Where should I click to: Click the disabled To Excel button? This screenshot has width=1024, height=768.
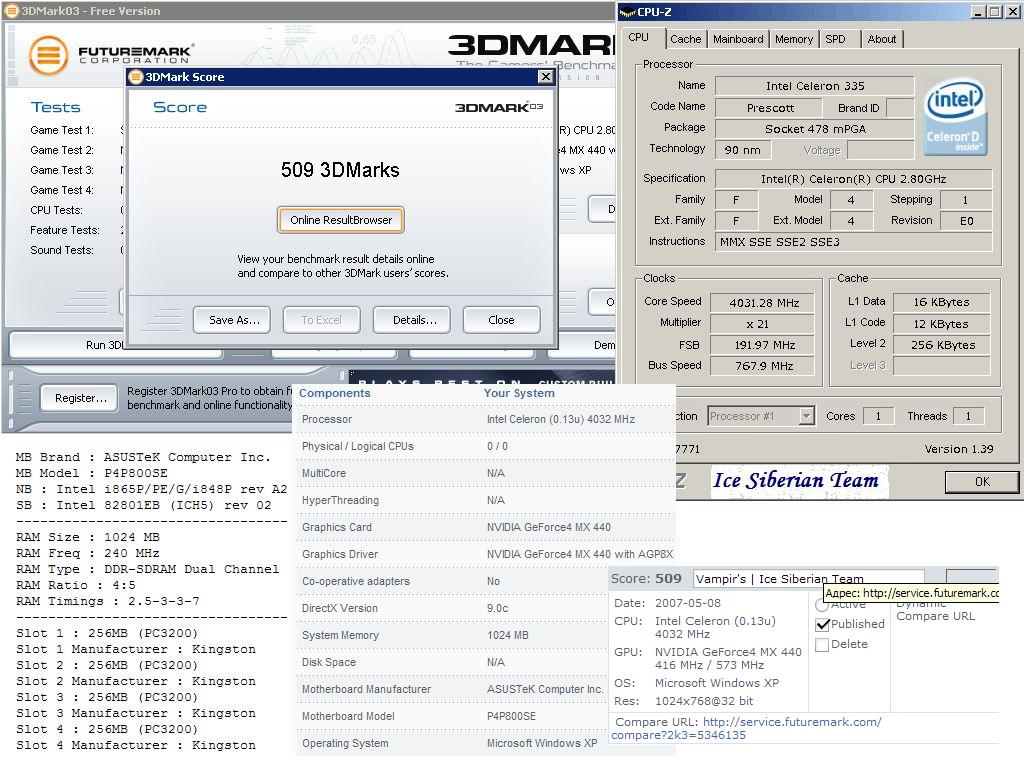coord(322,320)
